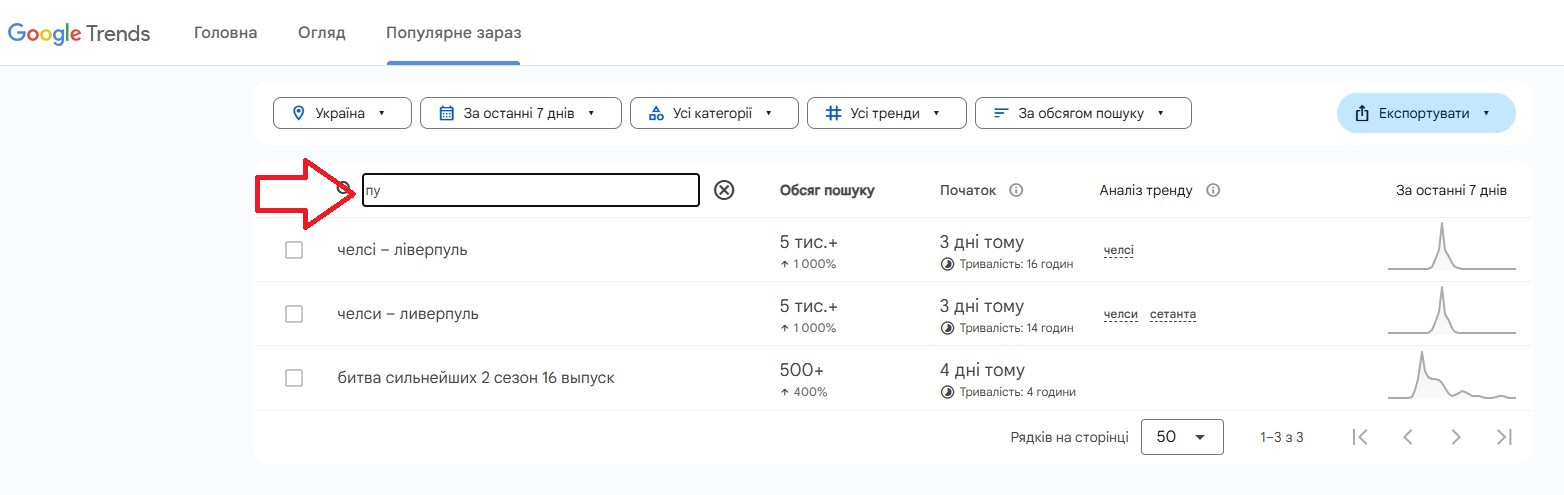Click the 4 дні тому start time

[x=982, y=370]
